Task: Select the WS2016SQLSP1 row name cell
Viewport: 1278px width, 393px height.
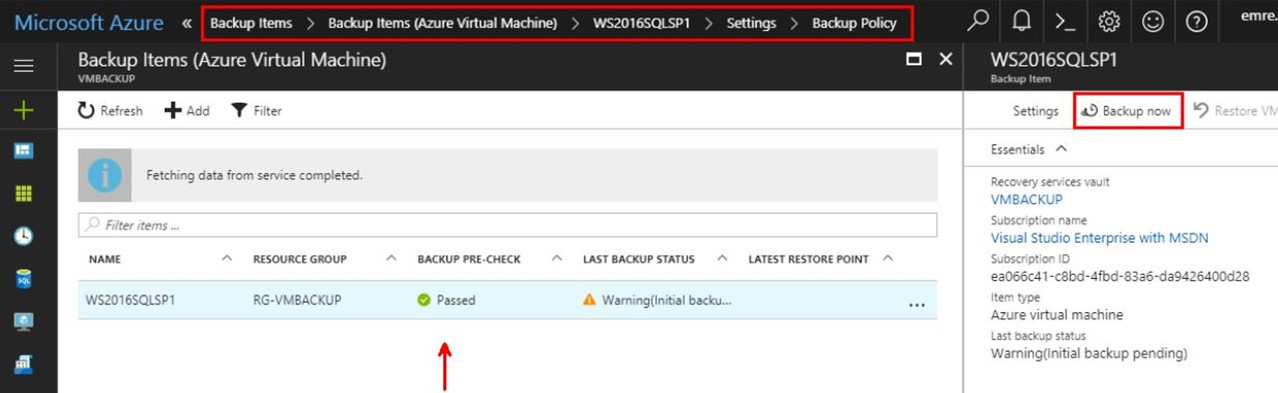Action: pyautogui.click(x=131, y=300)
